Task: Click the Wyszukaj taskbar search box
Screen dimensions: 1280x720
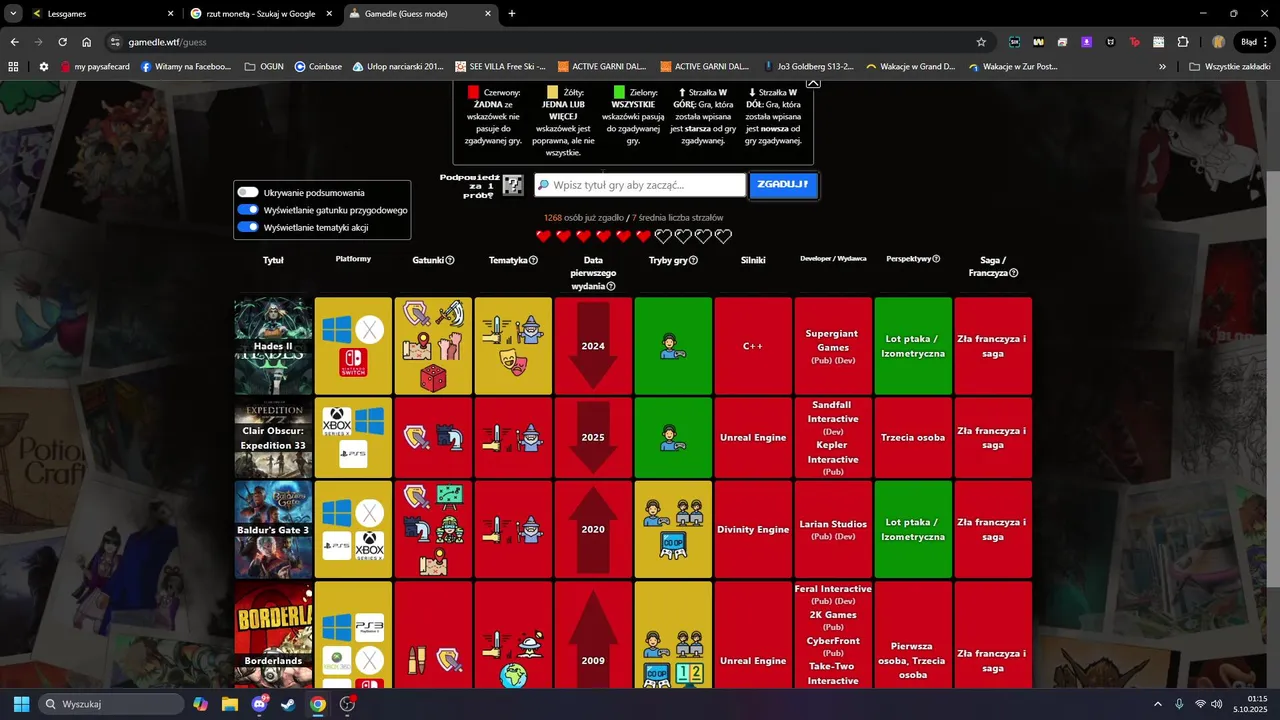Action: 111,704
